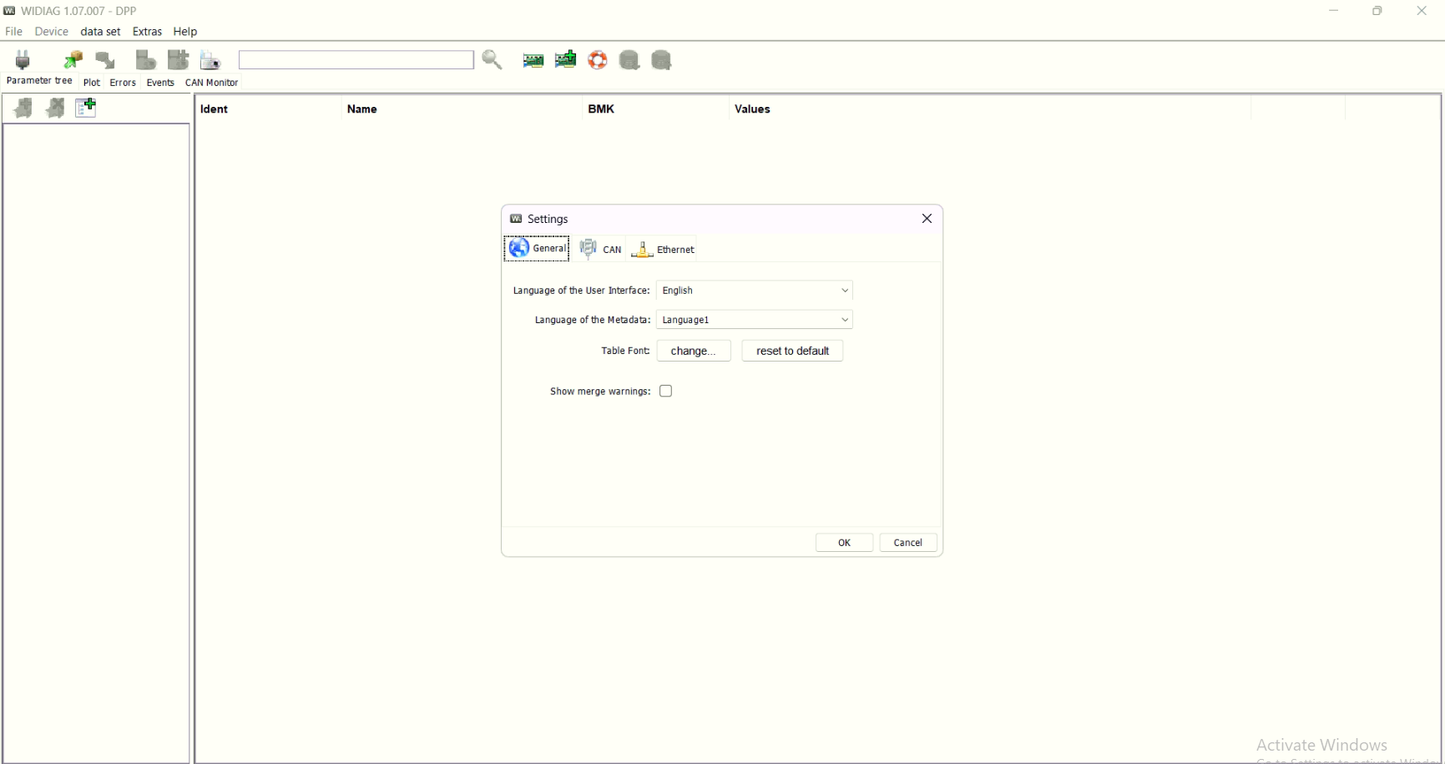Open the Extras menu

point(147,32)
